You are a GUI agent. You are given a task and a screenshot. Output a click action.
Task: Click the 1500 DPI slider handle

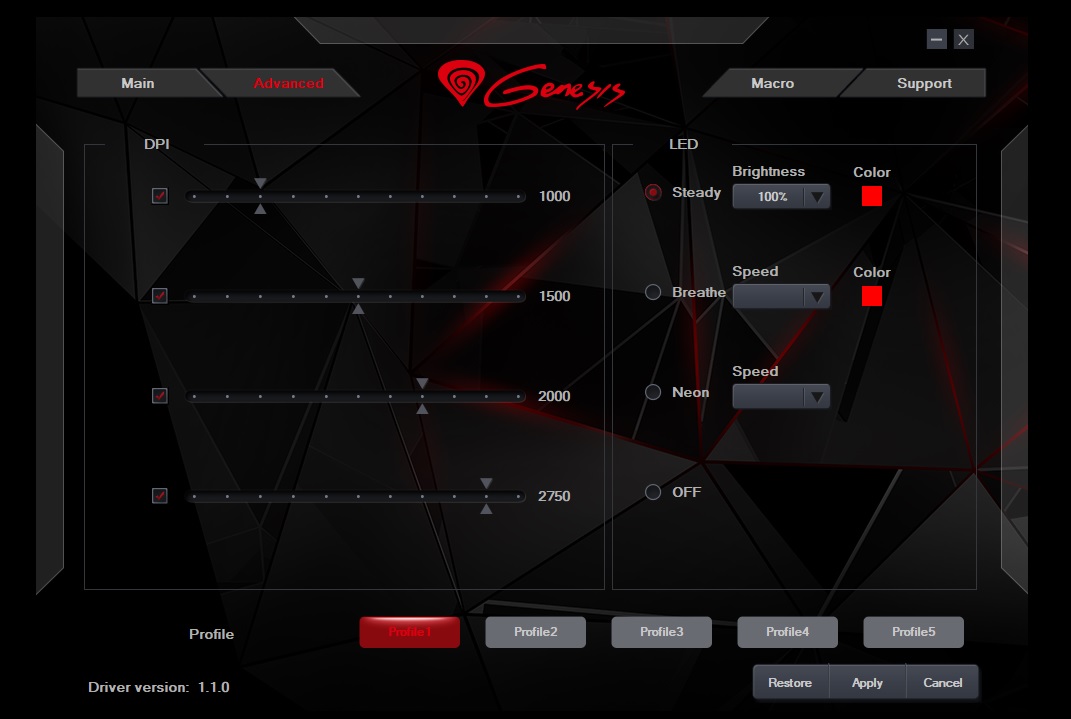click(x=358, y=296)
